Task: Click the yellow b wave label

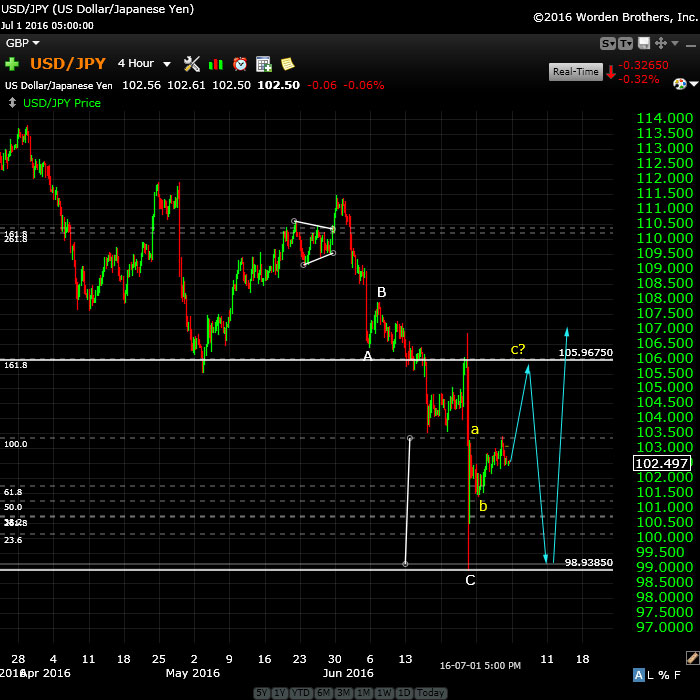Action: click(483, 506)
